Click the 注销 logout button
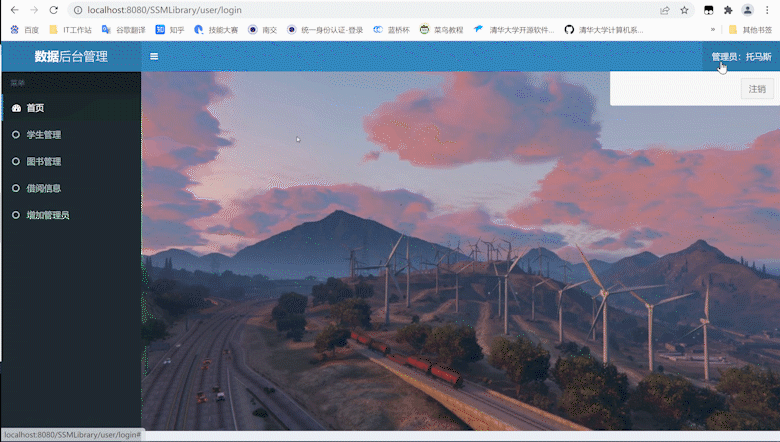Screen dimensions: 780x442 [757, 89]
